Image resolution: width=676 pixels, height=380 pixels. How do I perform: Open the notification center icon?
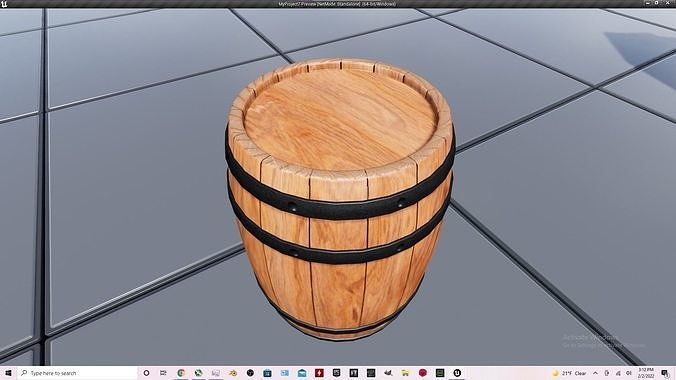click(666, 374)
